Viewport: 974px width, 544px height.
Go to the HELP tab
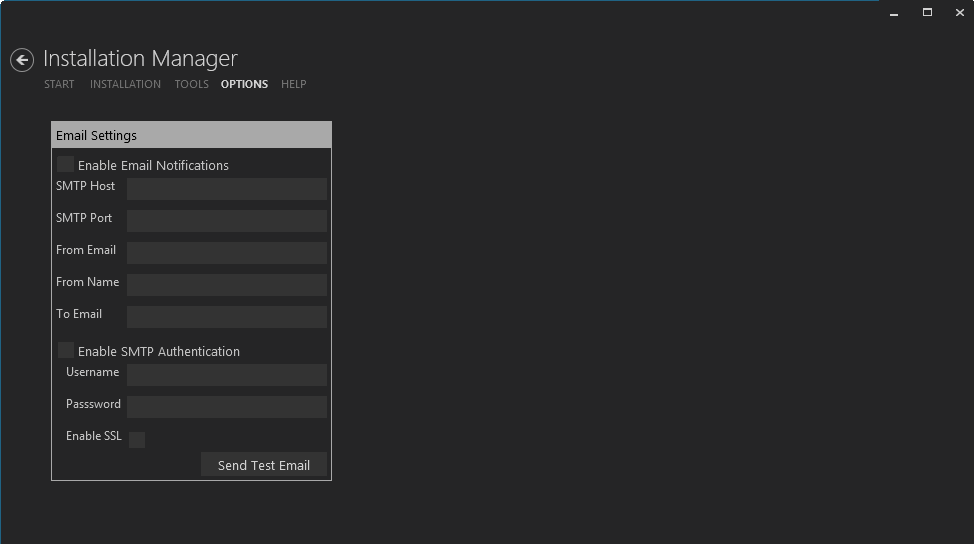pos(293,84)
